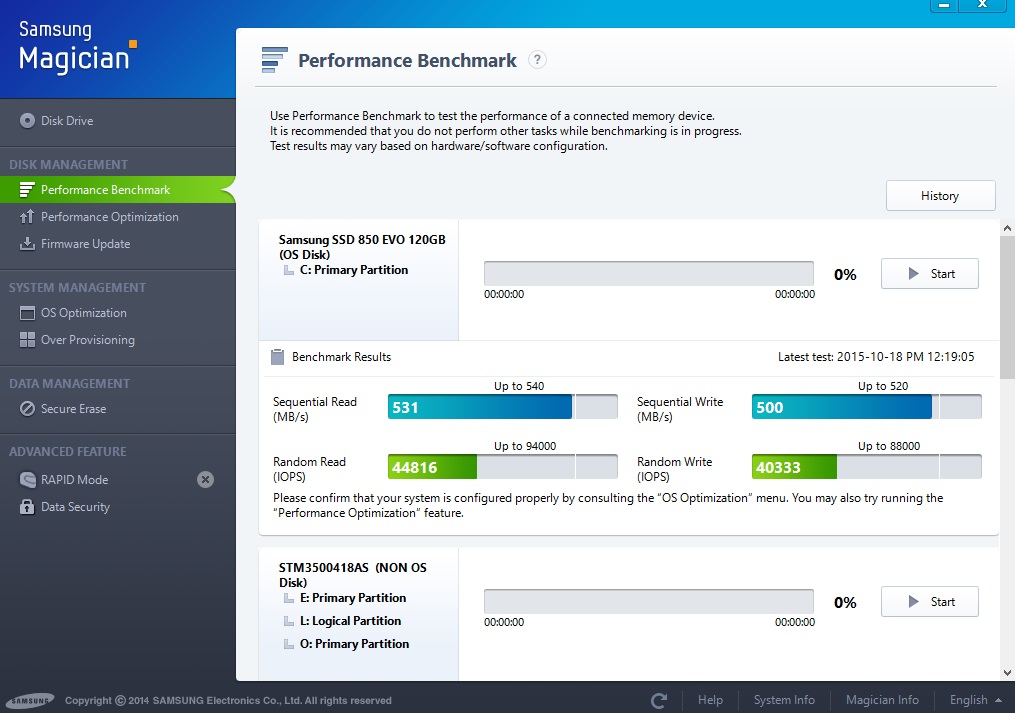The image size is (1015, 713).
Task: Start benchmark for Samsung SSD 850 EVO
Action: tap(929, 274)
